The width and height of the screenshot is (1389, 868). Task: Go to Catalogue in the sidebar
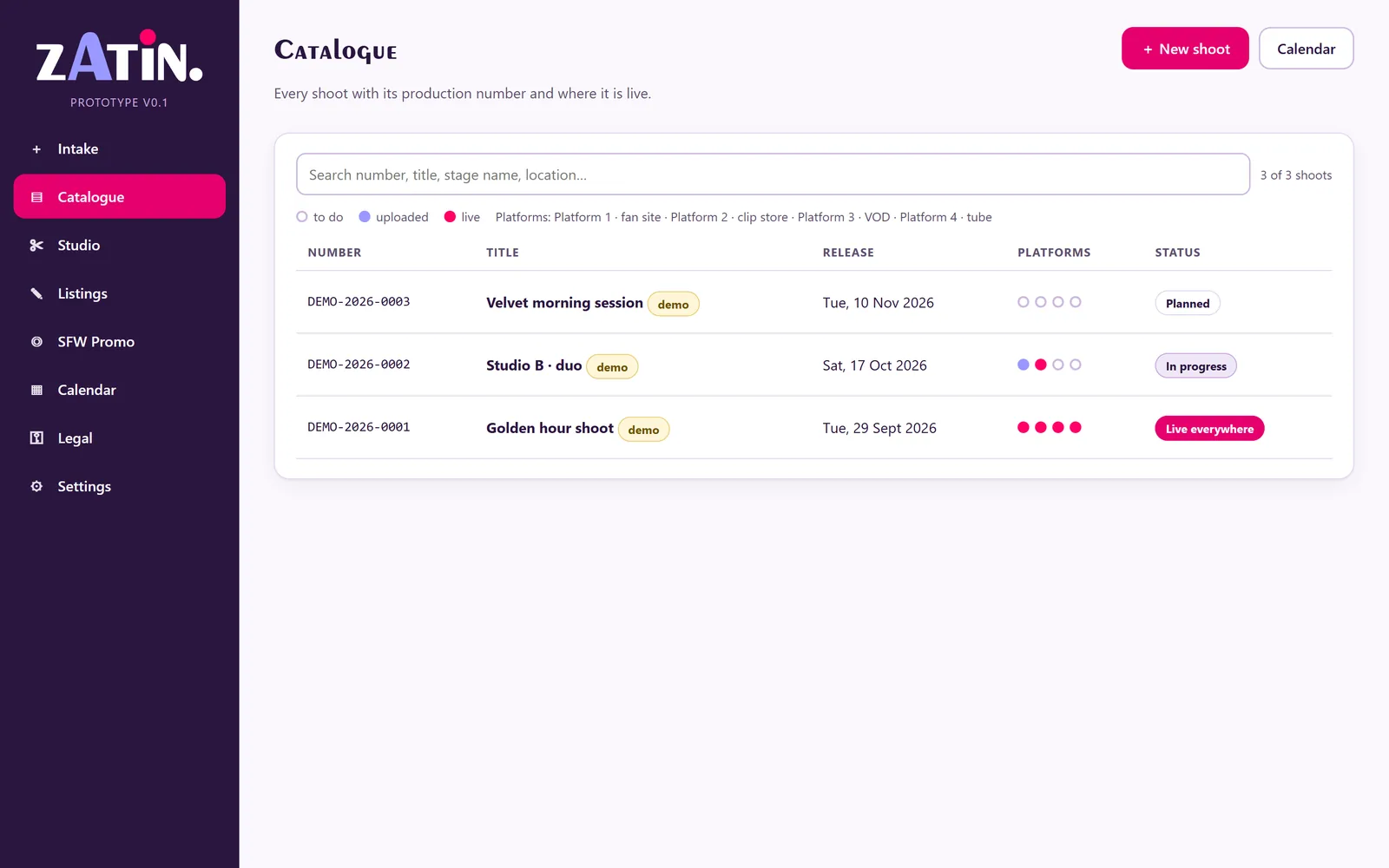tap(120, 197)
